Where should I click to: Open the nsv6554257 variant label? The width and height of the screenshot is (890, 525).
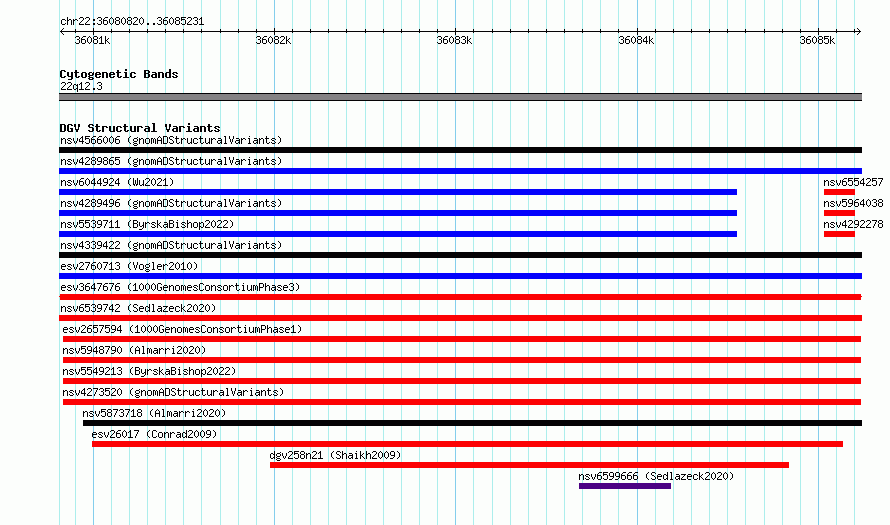(x=853, y=182)
